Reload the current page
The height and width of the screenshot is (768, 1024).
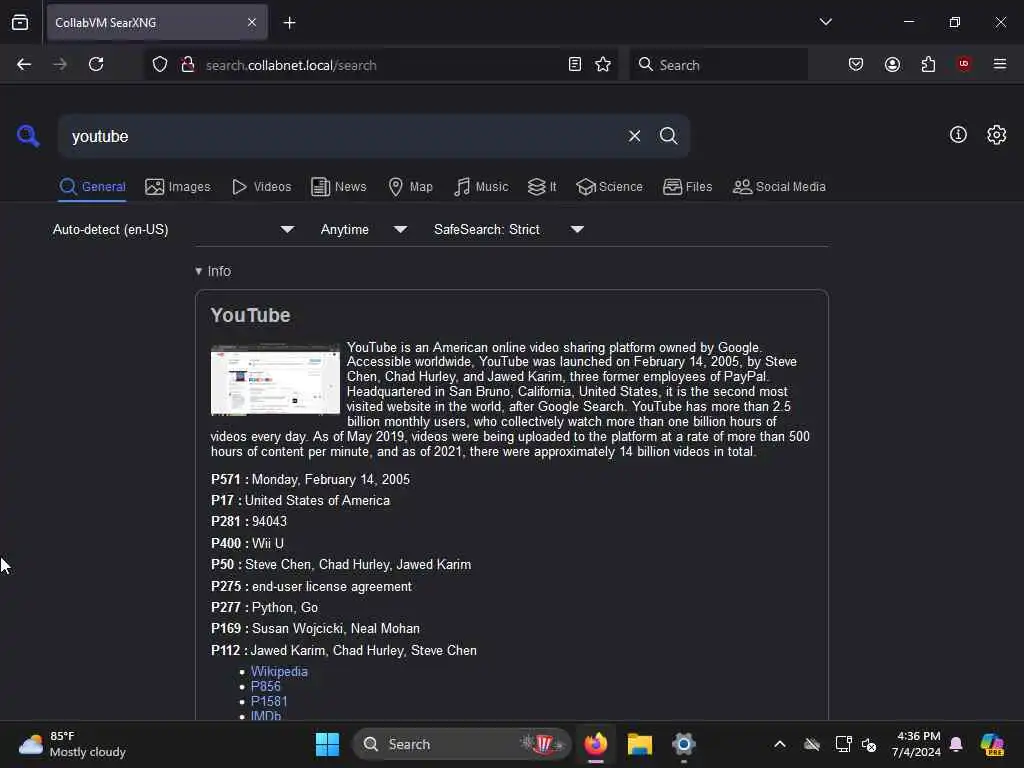(96, 64)
